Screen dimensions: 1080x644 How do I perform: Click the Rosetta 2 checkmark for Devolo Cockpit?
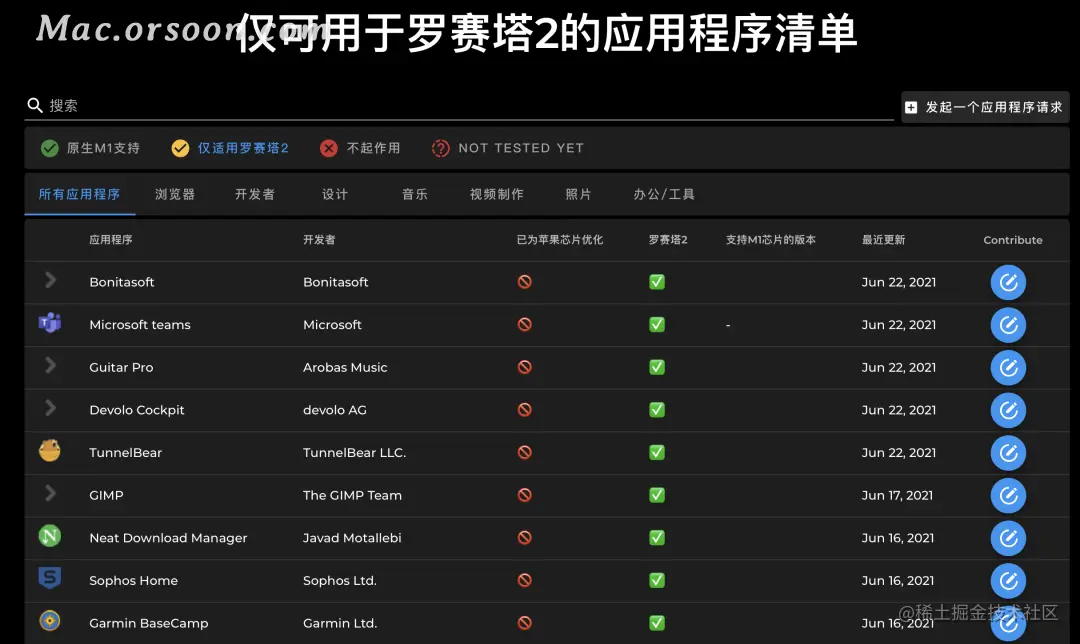pyautogui.click(x=657, y=410)
